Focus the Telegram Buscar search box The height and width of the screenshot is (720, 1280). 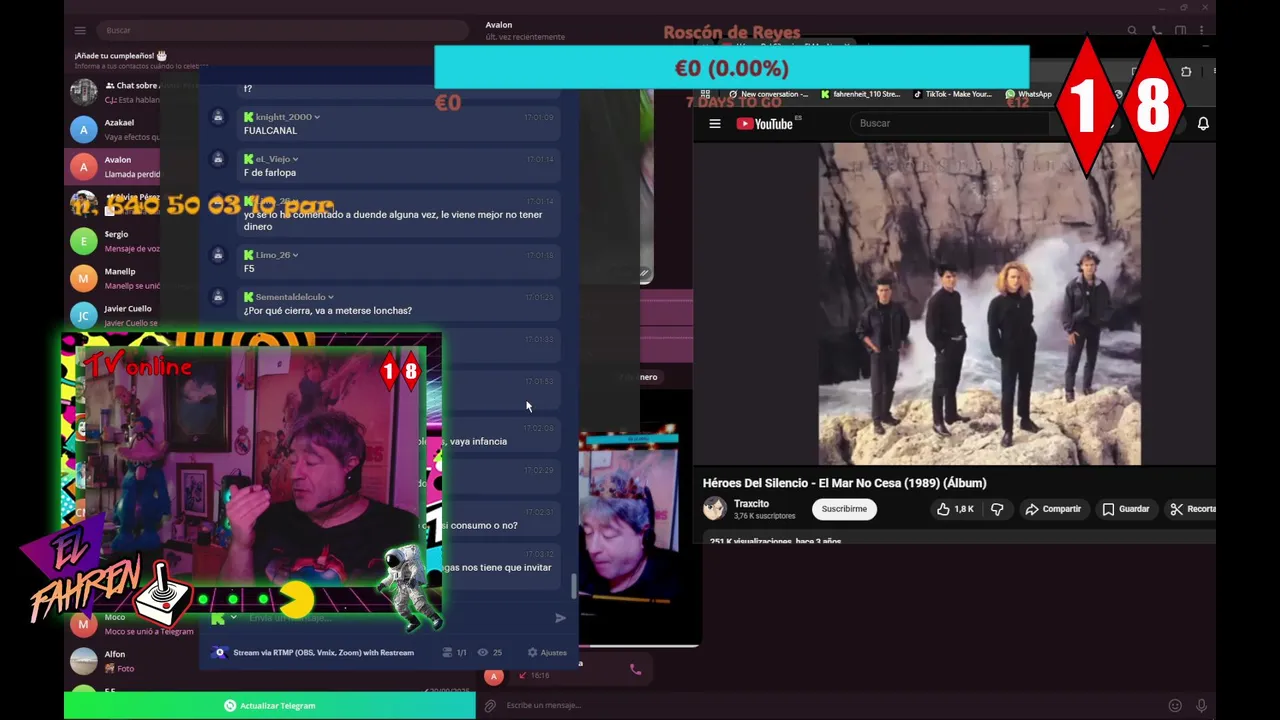[x=283, y=30]
